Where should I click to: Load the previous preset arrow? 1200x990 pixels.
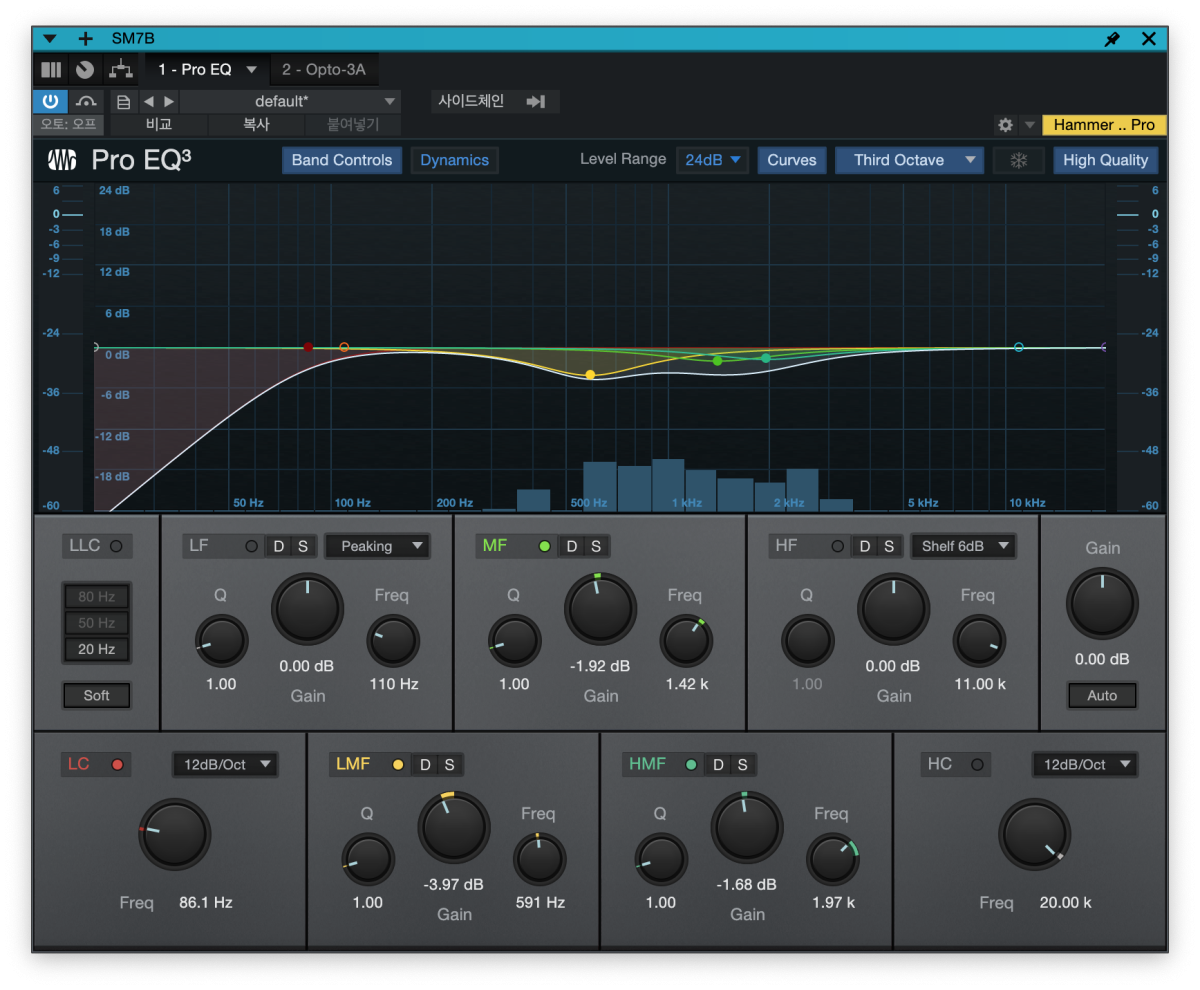pos(148,101)
